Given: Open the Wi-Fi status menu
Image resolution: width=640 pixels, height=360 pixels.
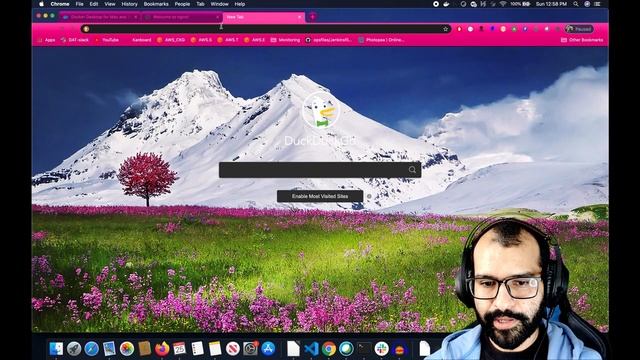Looking at the screenshot, I should 503,4.
